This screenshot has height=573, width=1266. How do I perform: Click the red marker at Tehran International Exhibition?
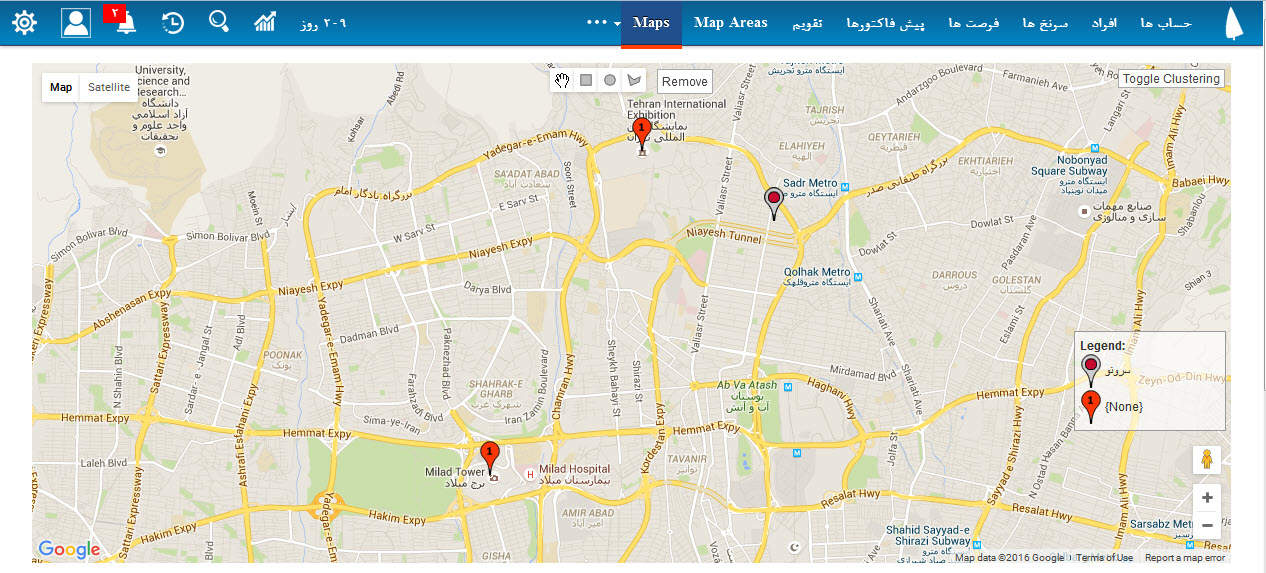[642, 133]
